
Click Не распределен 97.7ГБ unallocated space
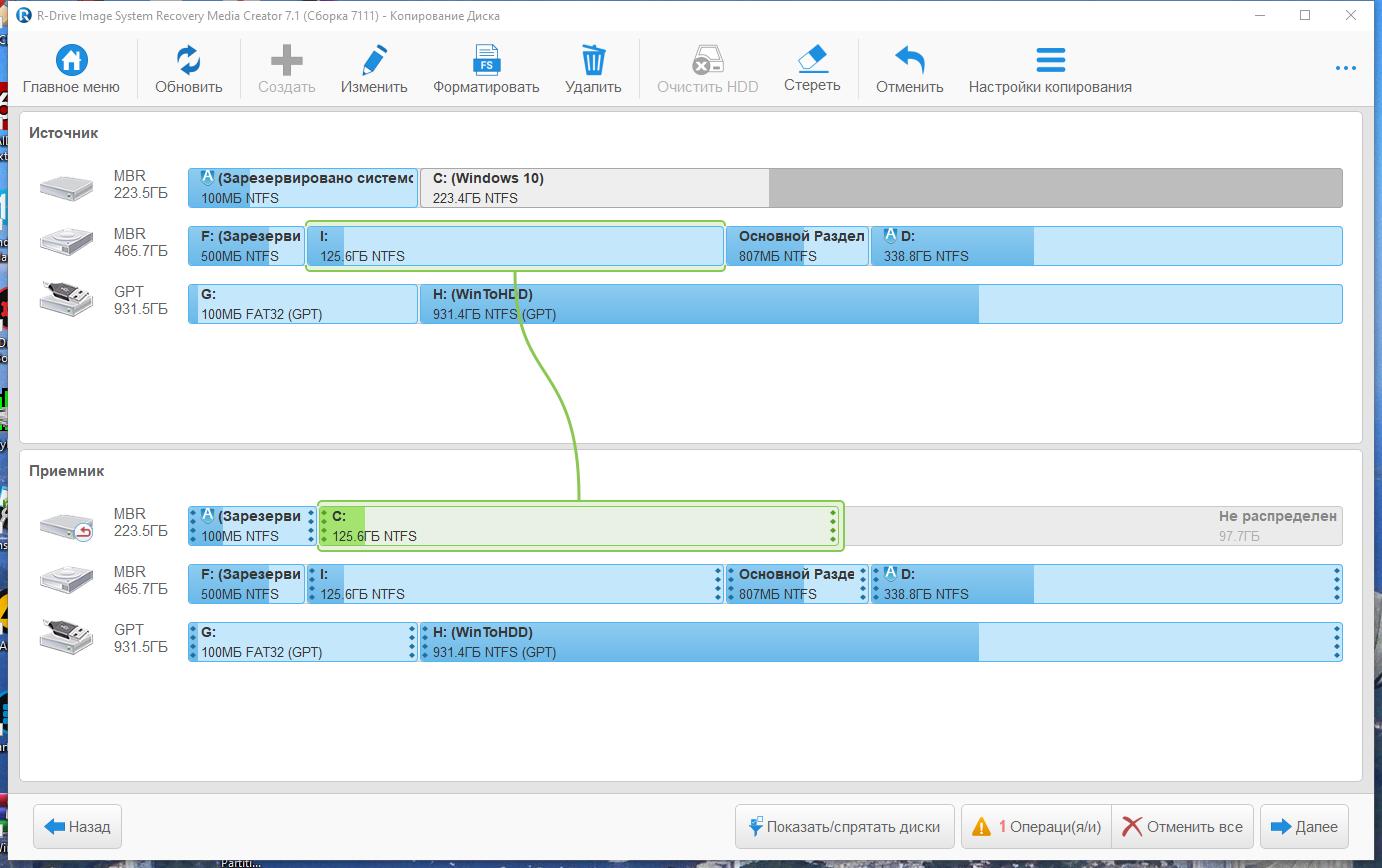coord(1092,526)
